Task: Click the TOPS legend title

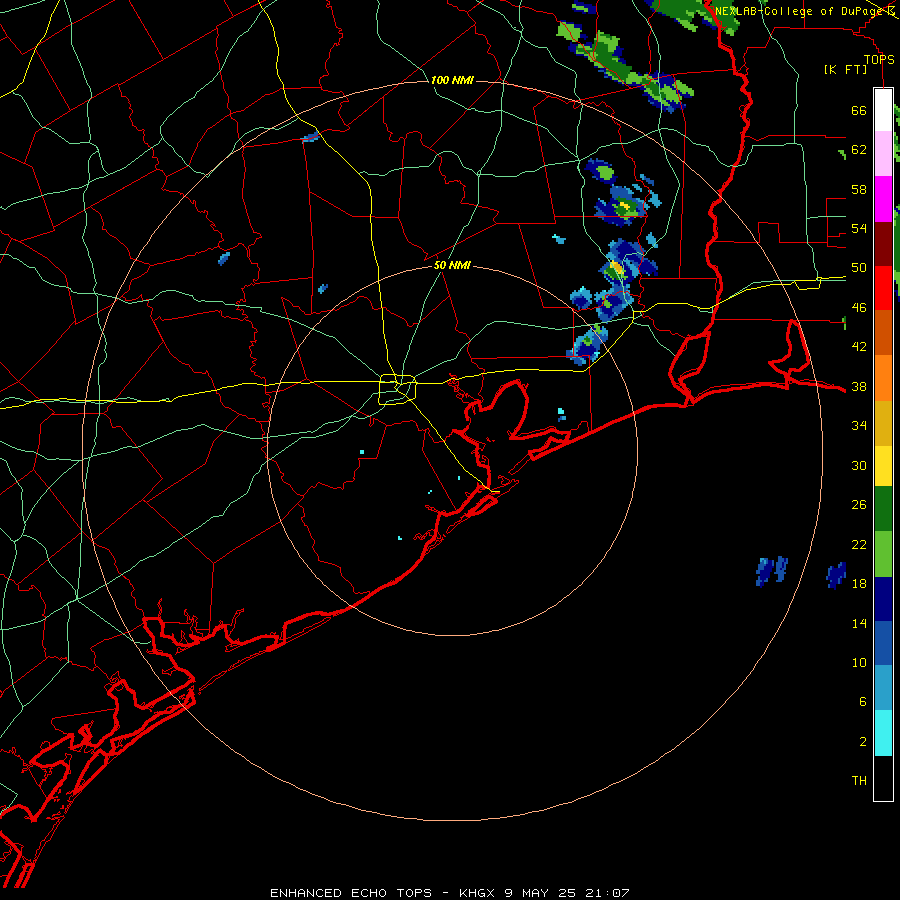Action: point(879,60)
